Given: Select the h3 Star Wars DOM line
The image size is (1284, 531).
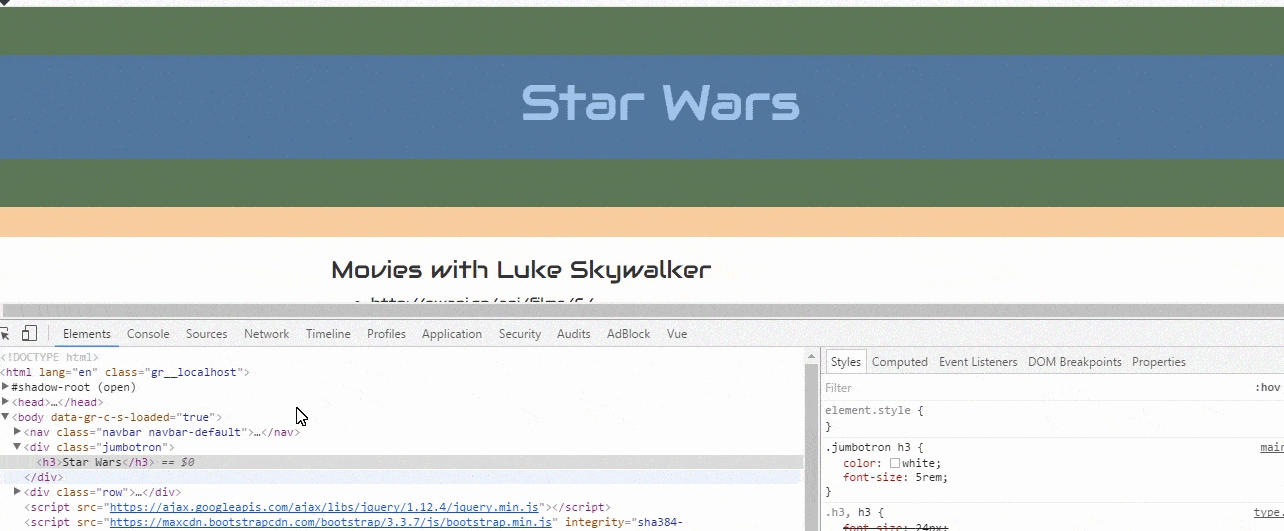Looking at the screenshot, I should [401, 462].
